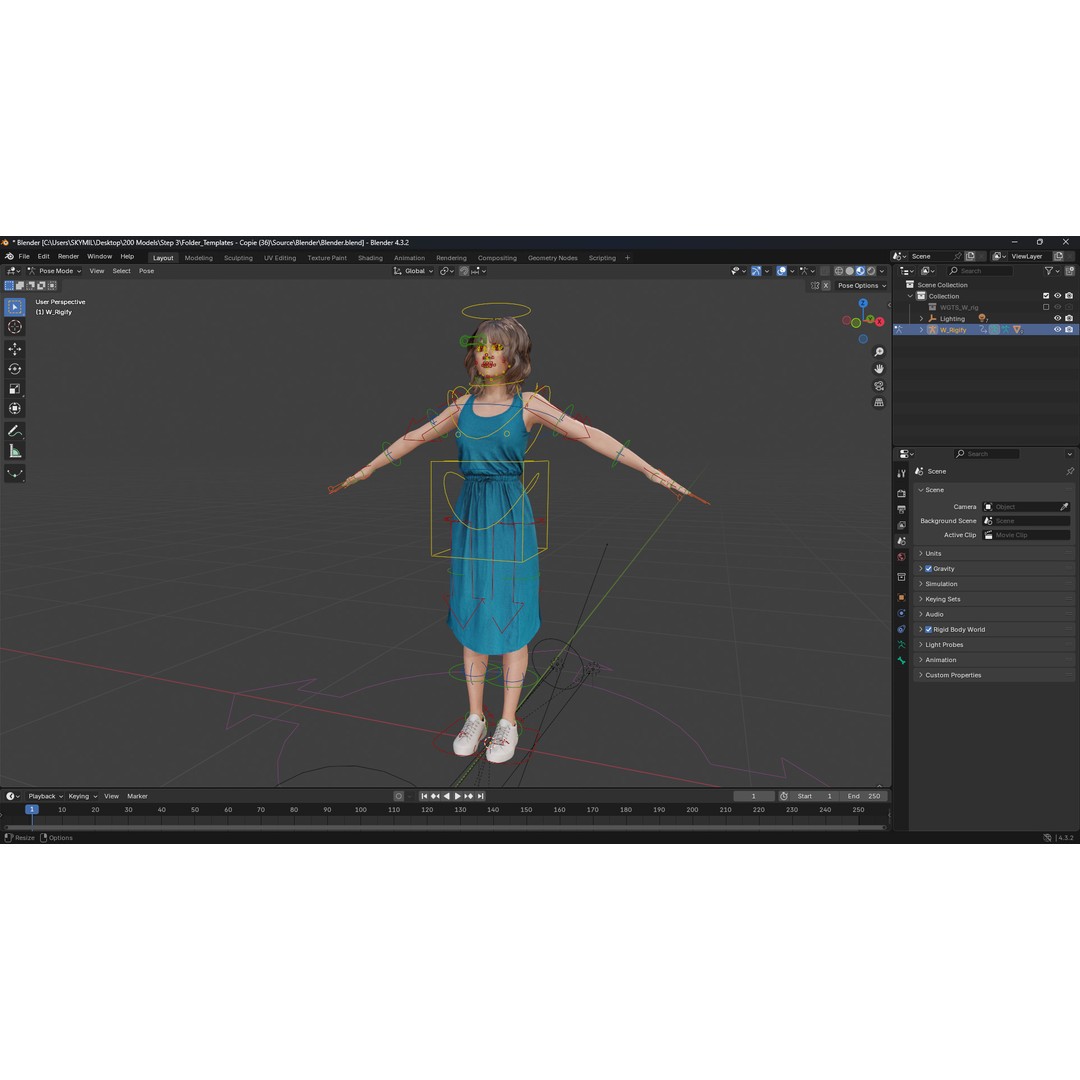The width and height of the screenshot is (1080, 1080).
Task: Select the Annotate pencil tool
Action: point(14,431)
